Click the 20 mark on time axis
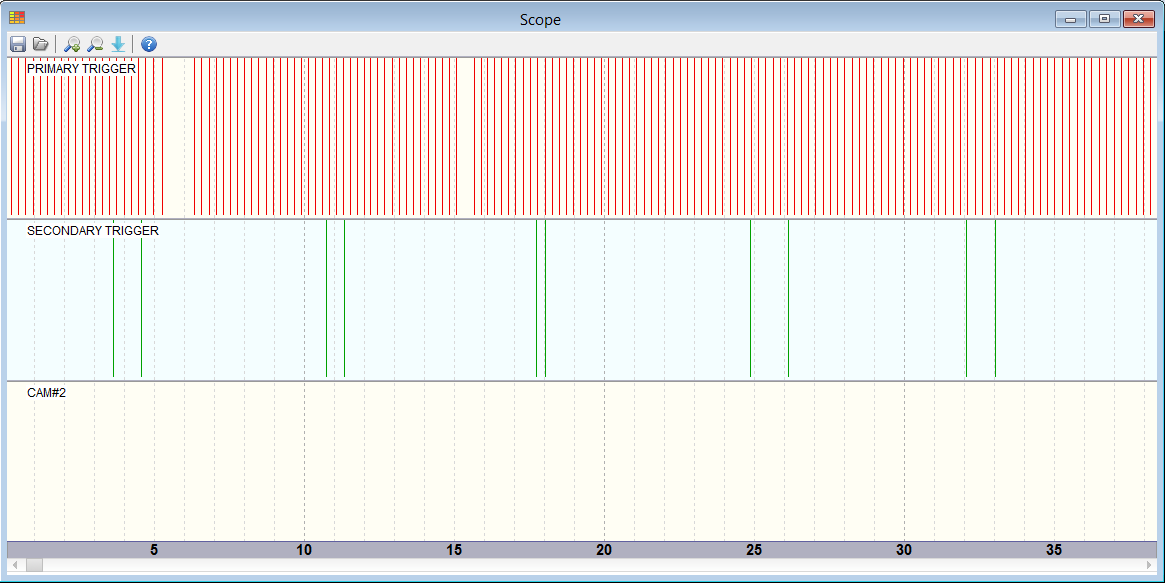This screenshot has width=1165, height=583. (604, 550)
